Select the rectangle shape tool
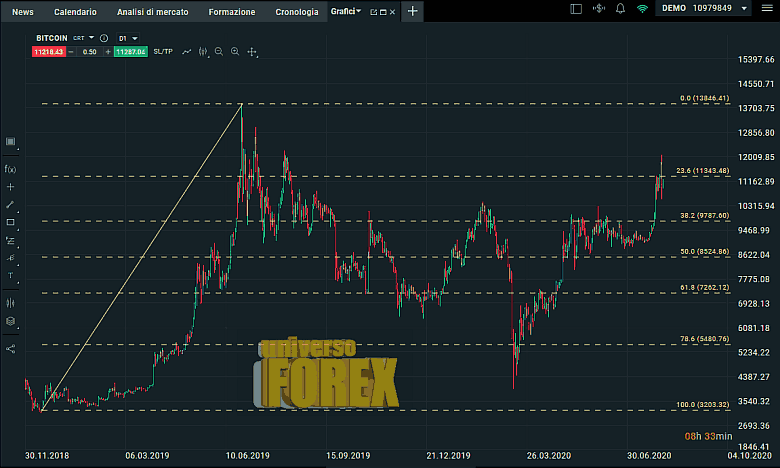Screen dimensions: 780x468 [x=10, y=222]
